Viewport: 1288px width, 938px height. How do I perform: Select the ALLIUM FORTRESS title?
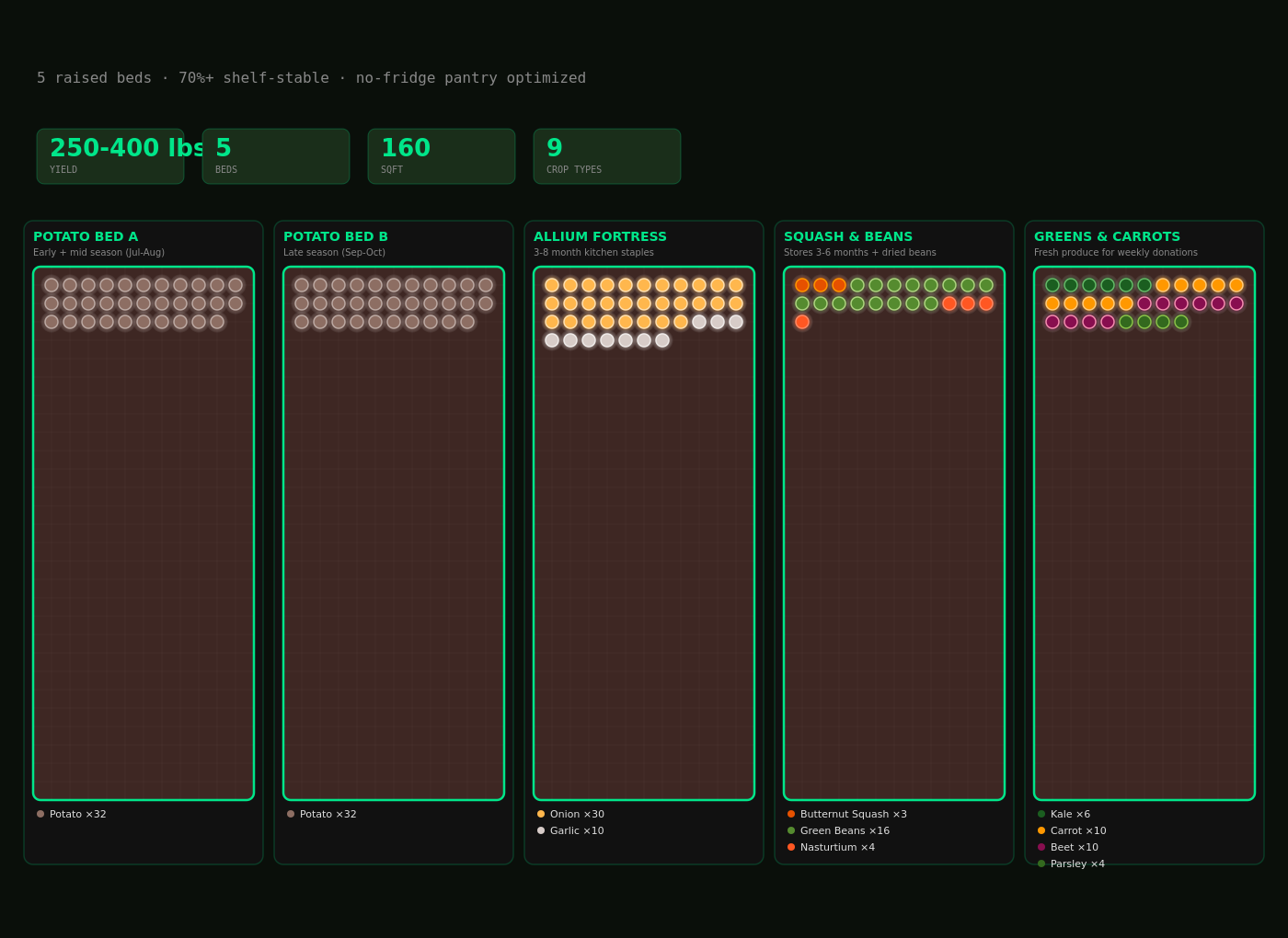[x=600, y=236]
